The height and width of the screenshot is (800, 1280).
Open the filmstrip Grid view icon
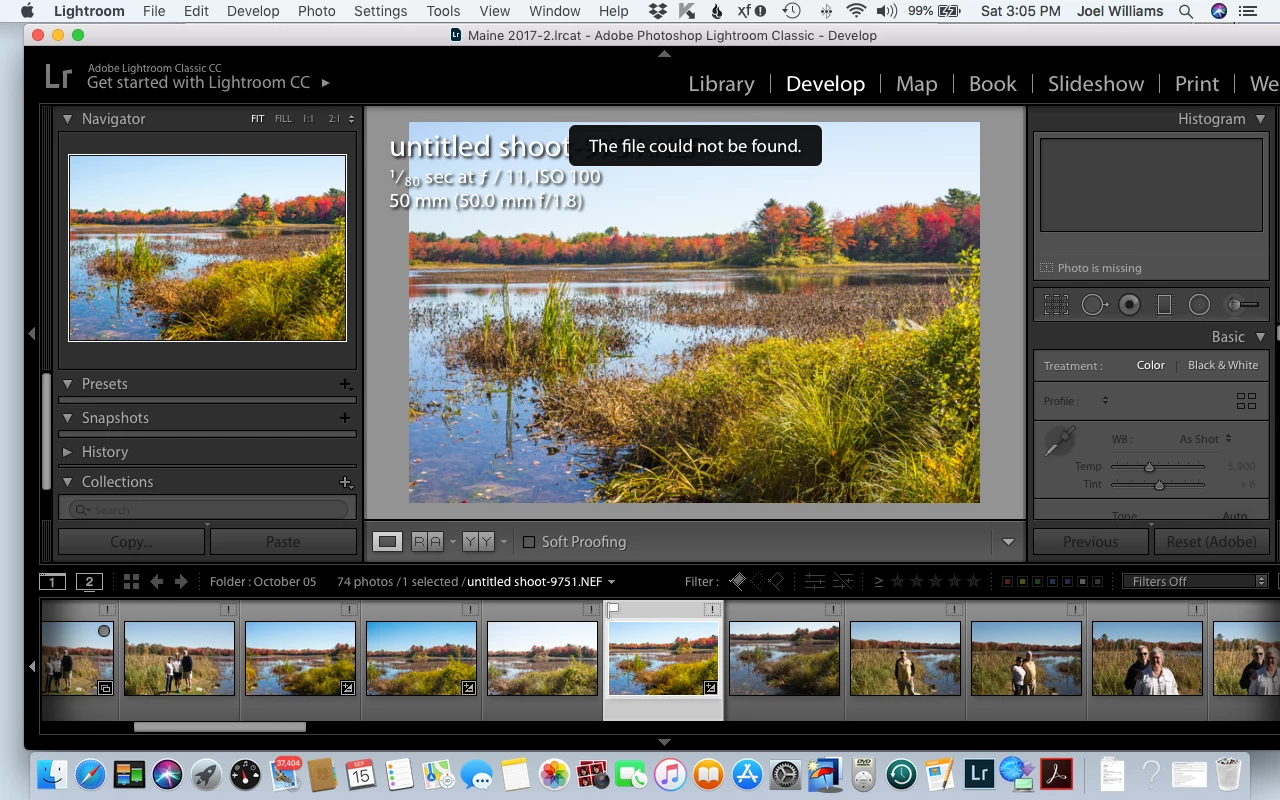[131, 581]
